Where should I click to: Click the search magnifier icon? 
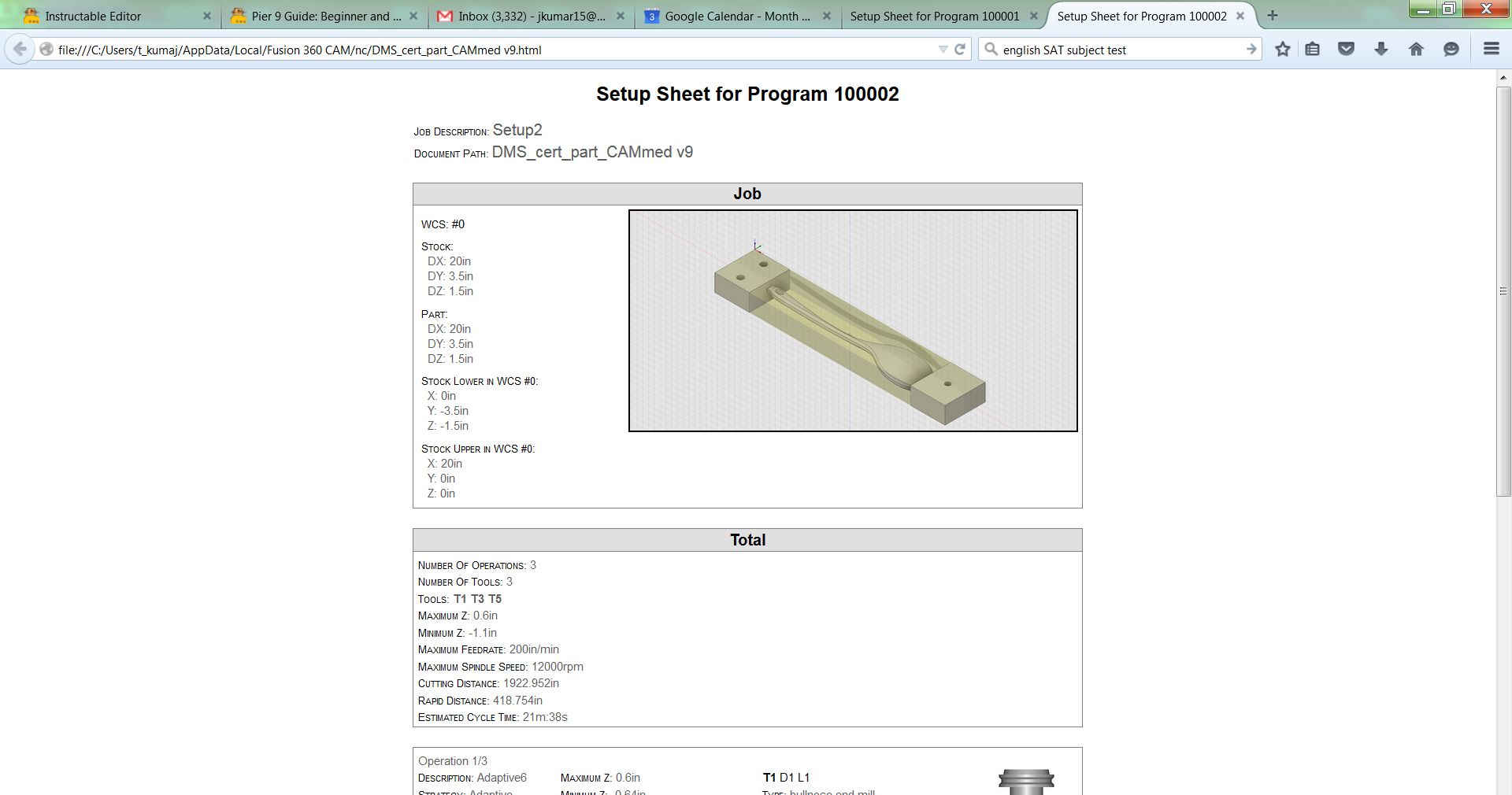coord(991,49)
